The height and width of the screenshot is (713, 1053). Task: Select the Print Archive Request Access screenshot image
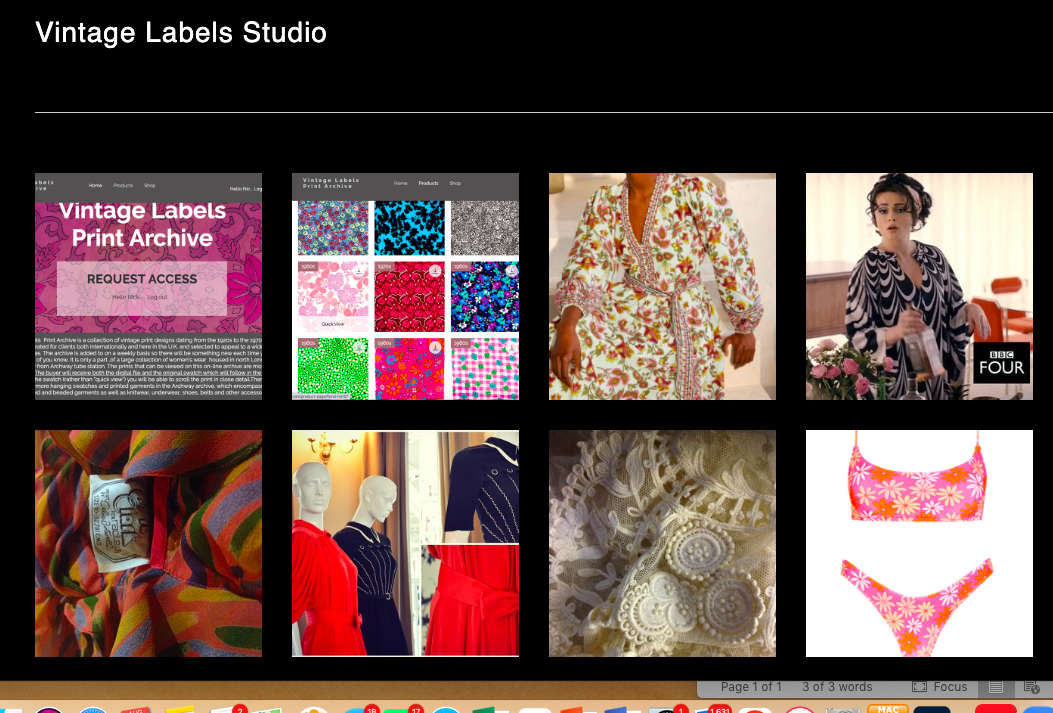tap(148, 287)
